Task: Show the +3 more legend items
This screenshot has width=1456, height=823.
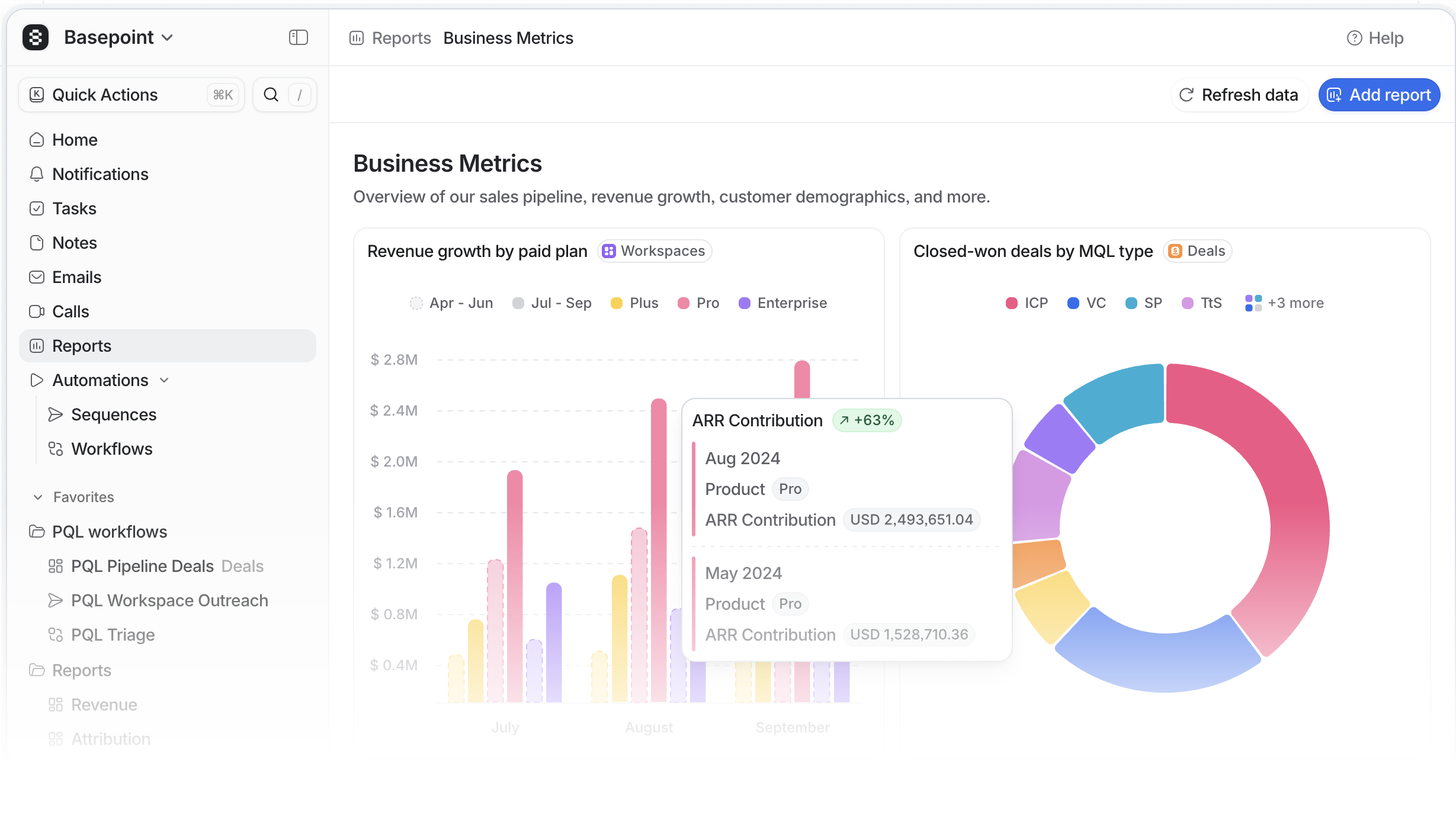Action: pyautogui.click(x=1284, y=303)
